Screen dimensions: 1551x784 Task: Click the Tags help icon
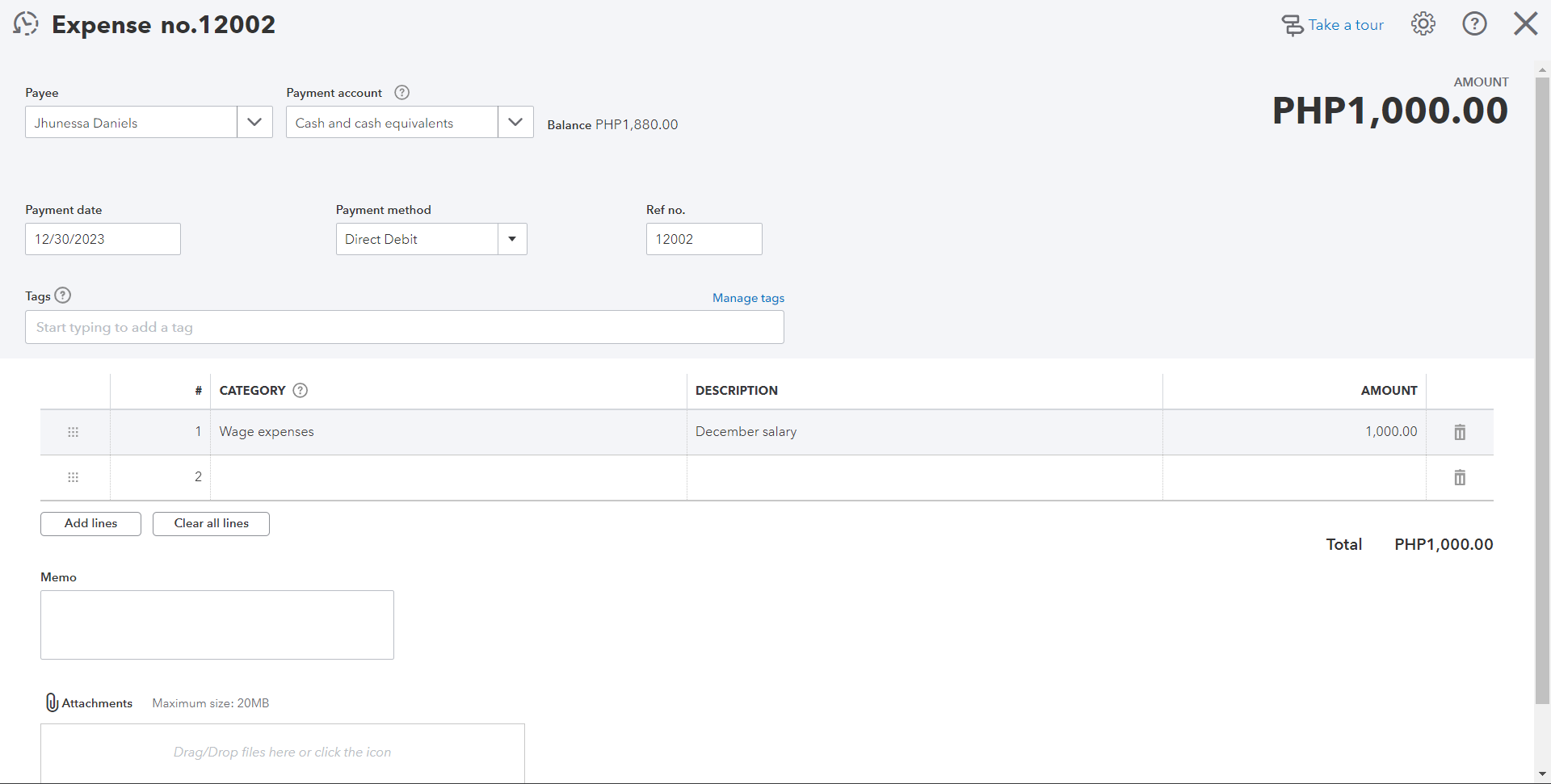click(x=63, y=296)
